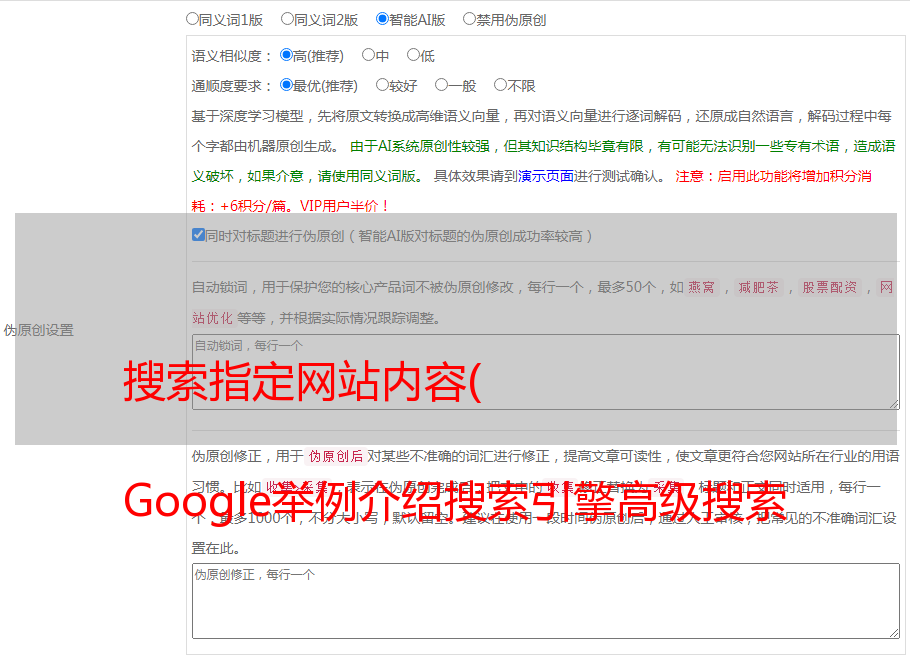This screenshot has width=911, height=658.
Task: Click the 站优化 highlighted keyword text
Action: 213,318
